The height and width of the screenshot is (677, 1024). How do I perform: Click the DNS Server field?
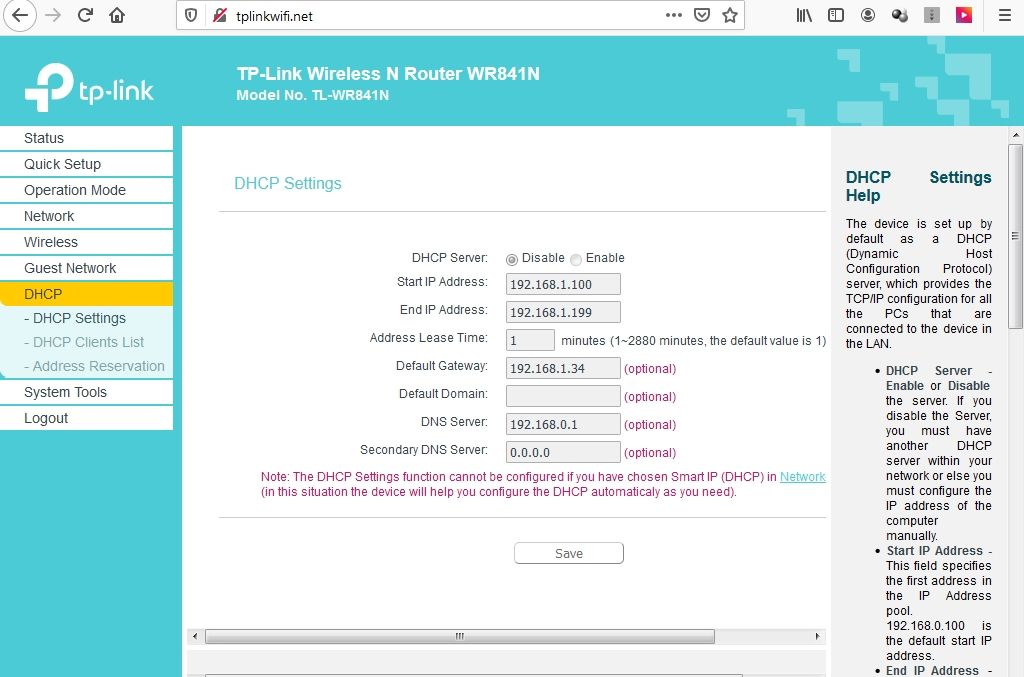pos(563,424)
